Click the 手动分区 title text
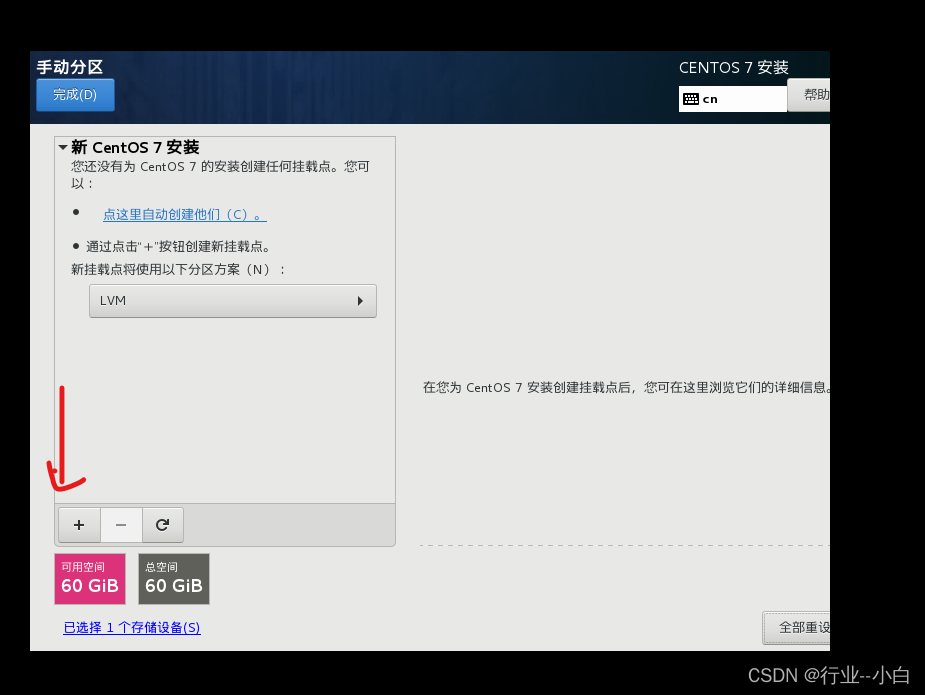925x695 pixels. pos(70,67)
